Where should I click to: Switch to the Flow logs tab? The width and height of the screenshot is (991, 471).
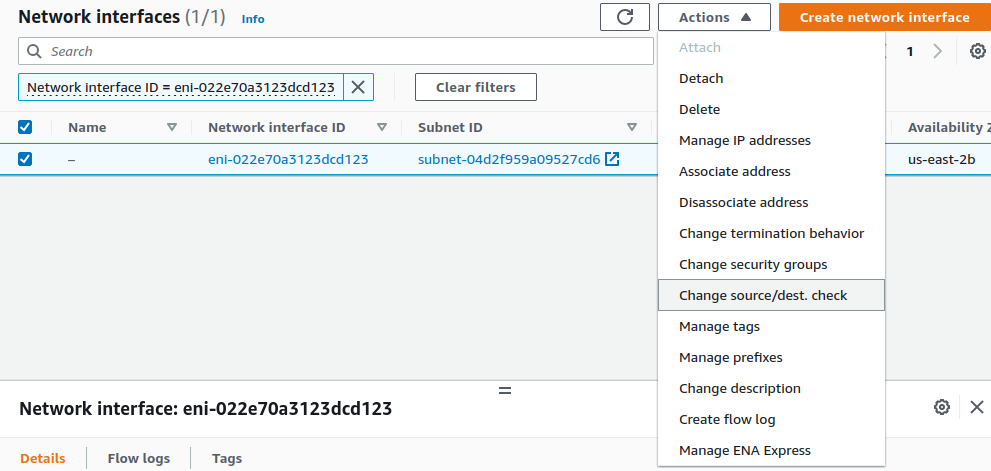point(139,458)
